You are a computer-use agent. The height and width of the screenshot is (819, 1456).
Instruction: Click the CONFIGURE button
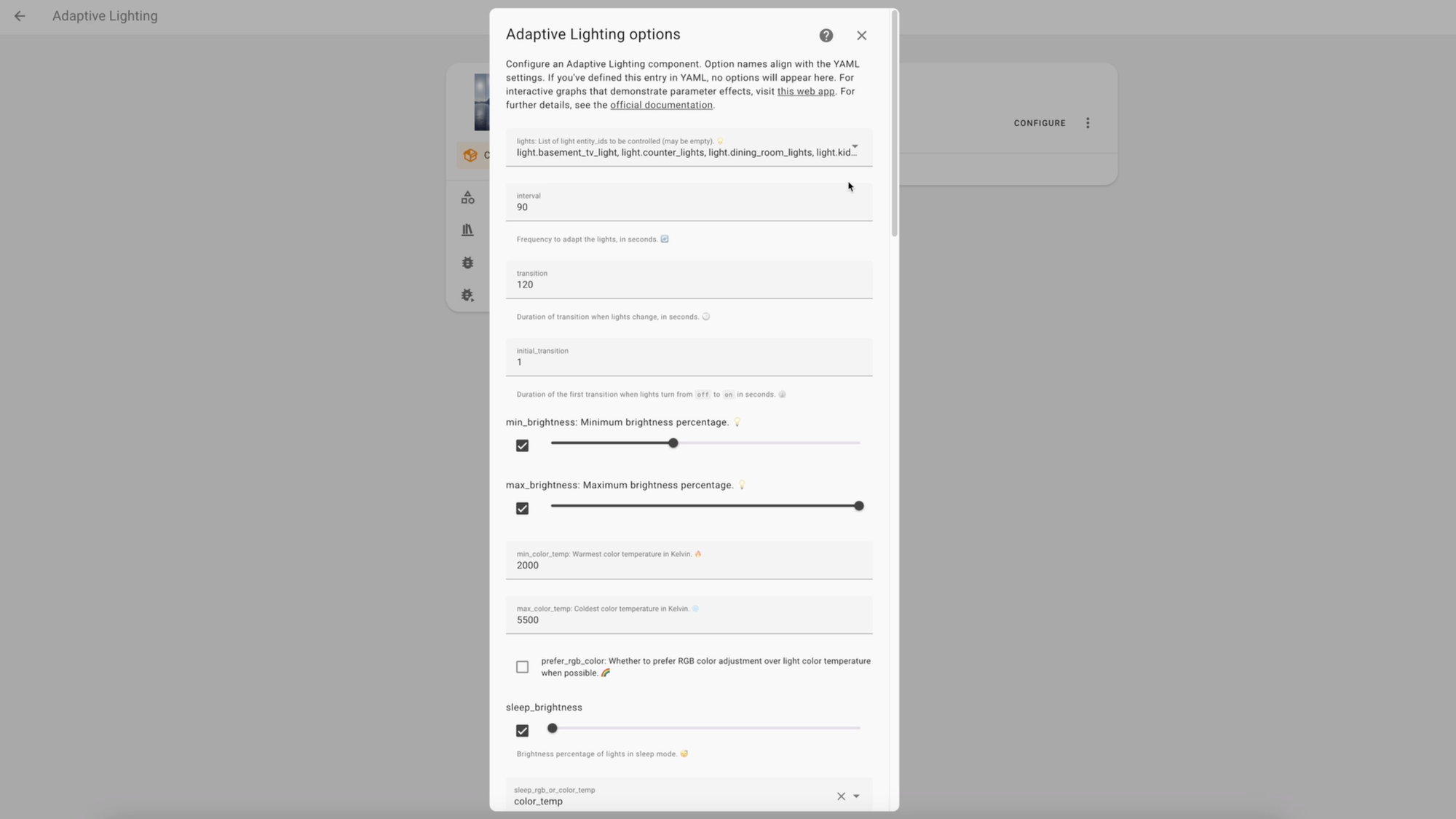tap(1039, 123)
